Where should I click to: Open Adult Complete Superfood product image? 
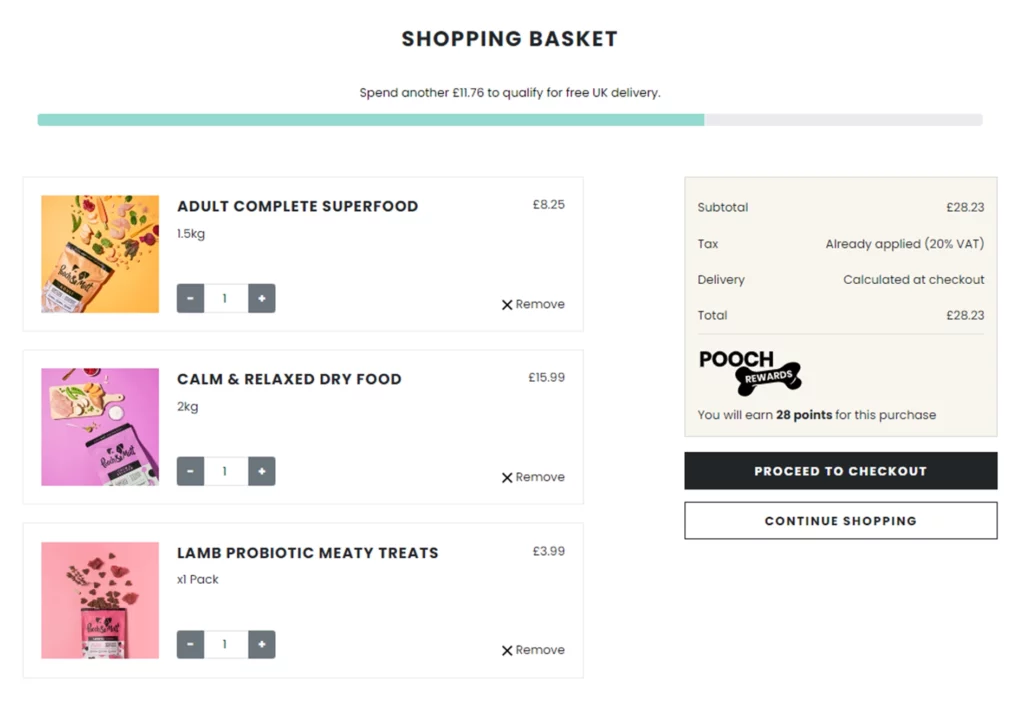click(100, 254)
